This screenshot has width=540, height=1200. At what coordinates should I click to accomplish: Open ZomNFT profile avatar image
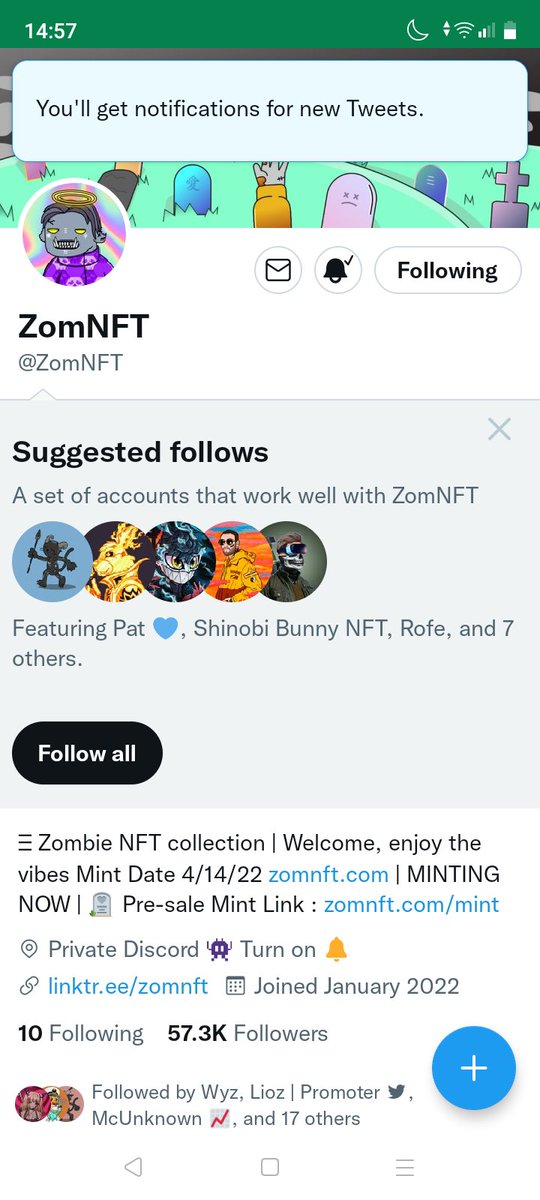coord(73,234)
